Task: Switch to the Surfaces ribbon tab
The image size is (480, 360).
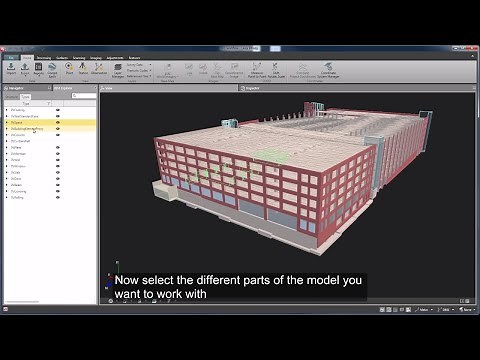Action: [62, 58]
